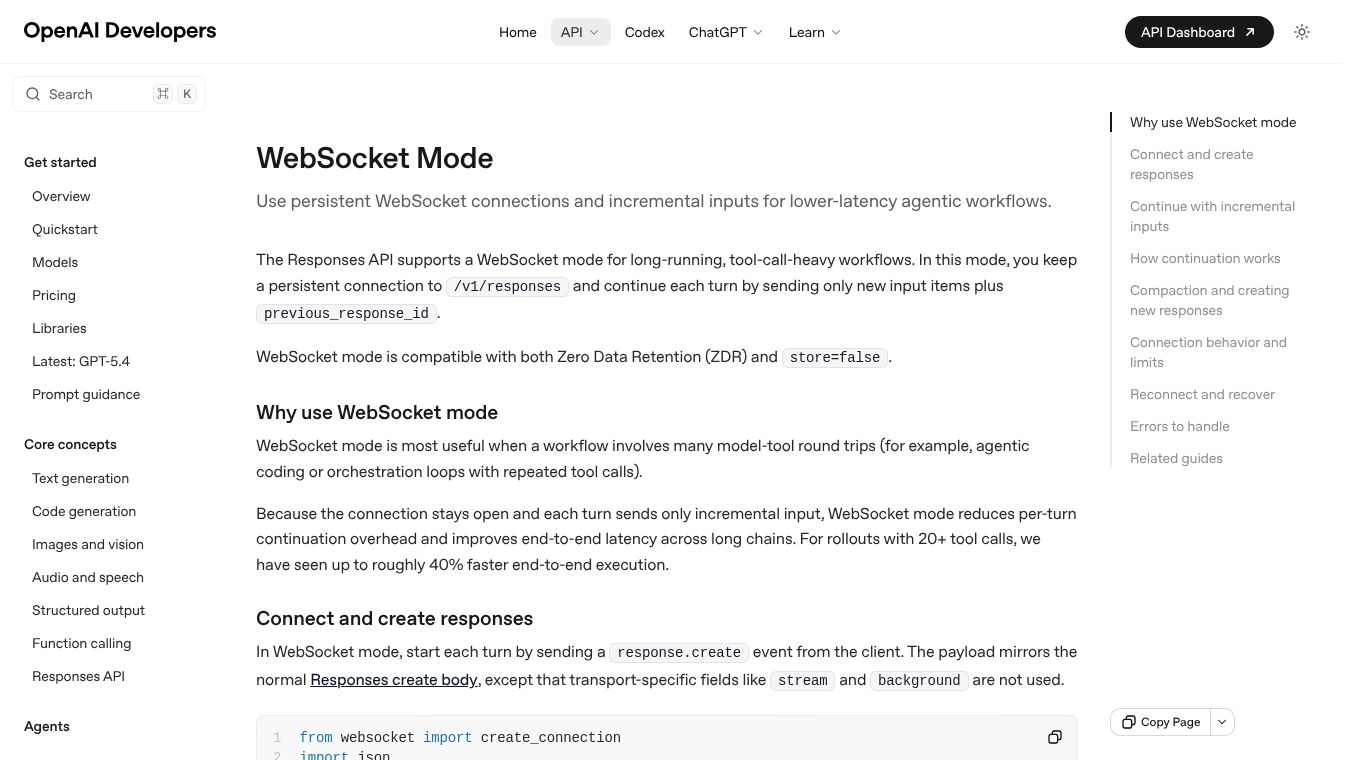
Task: Click the Copy Page clipboard icon
Action: 1129,721
